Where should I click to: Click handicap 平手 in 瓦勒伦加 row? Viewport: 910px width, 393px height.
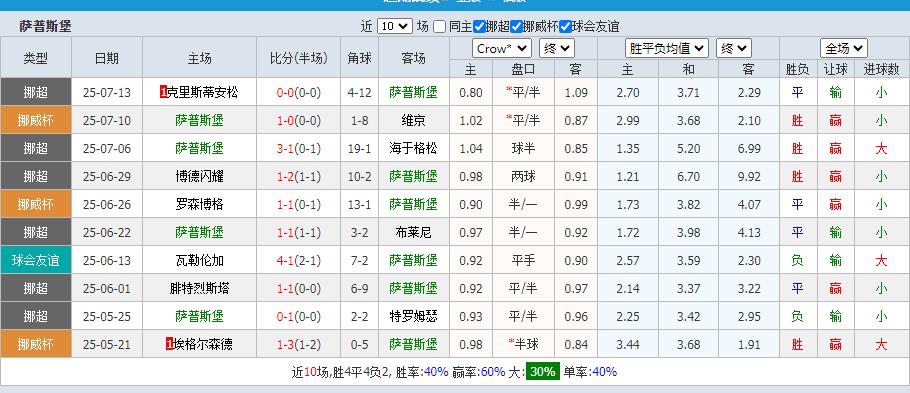(x=523, y=261)
